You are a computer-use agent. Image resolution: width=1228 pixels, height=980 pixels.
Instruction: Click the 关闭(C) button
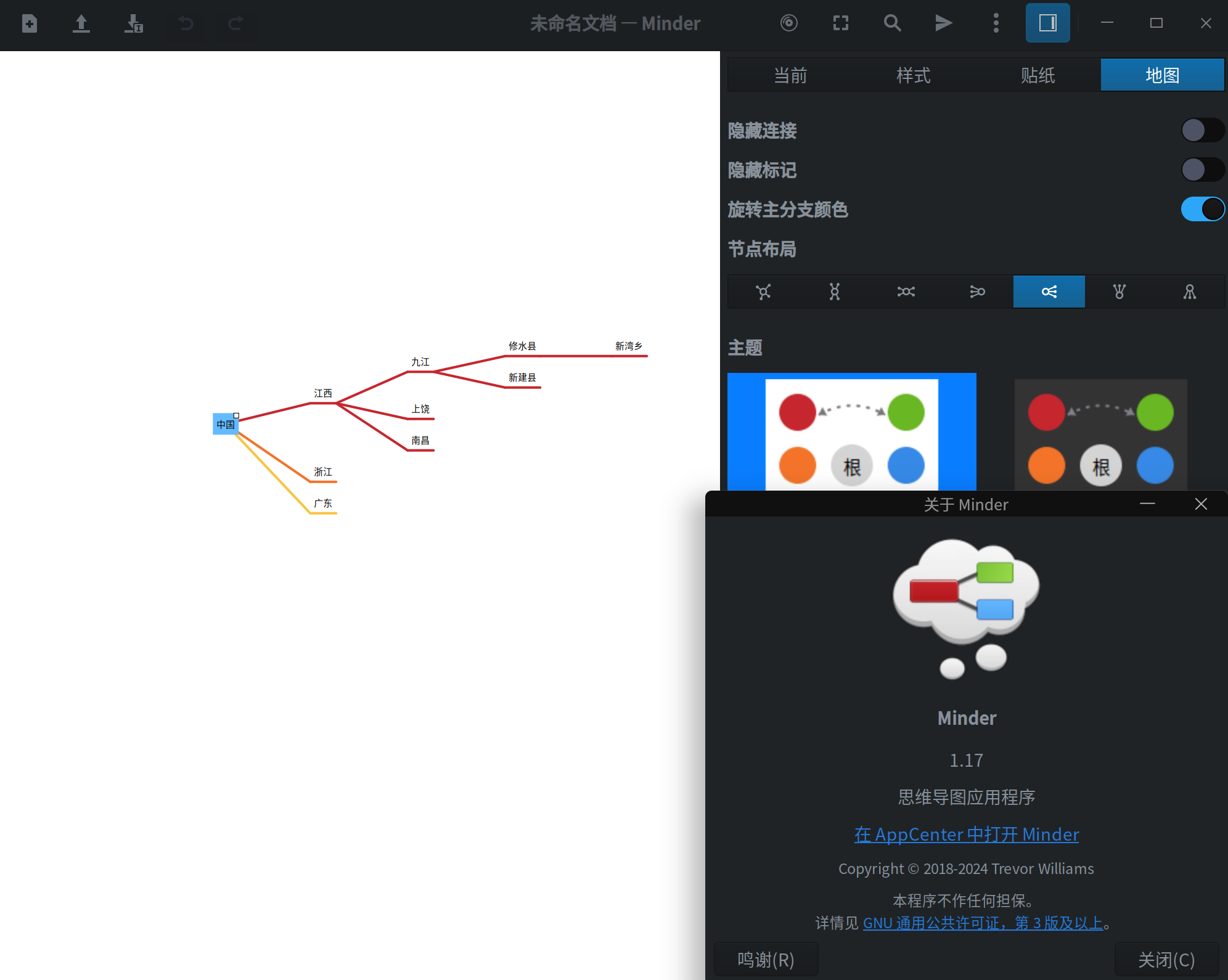[1166, 960]
